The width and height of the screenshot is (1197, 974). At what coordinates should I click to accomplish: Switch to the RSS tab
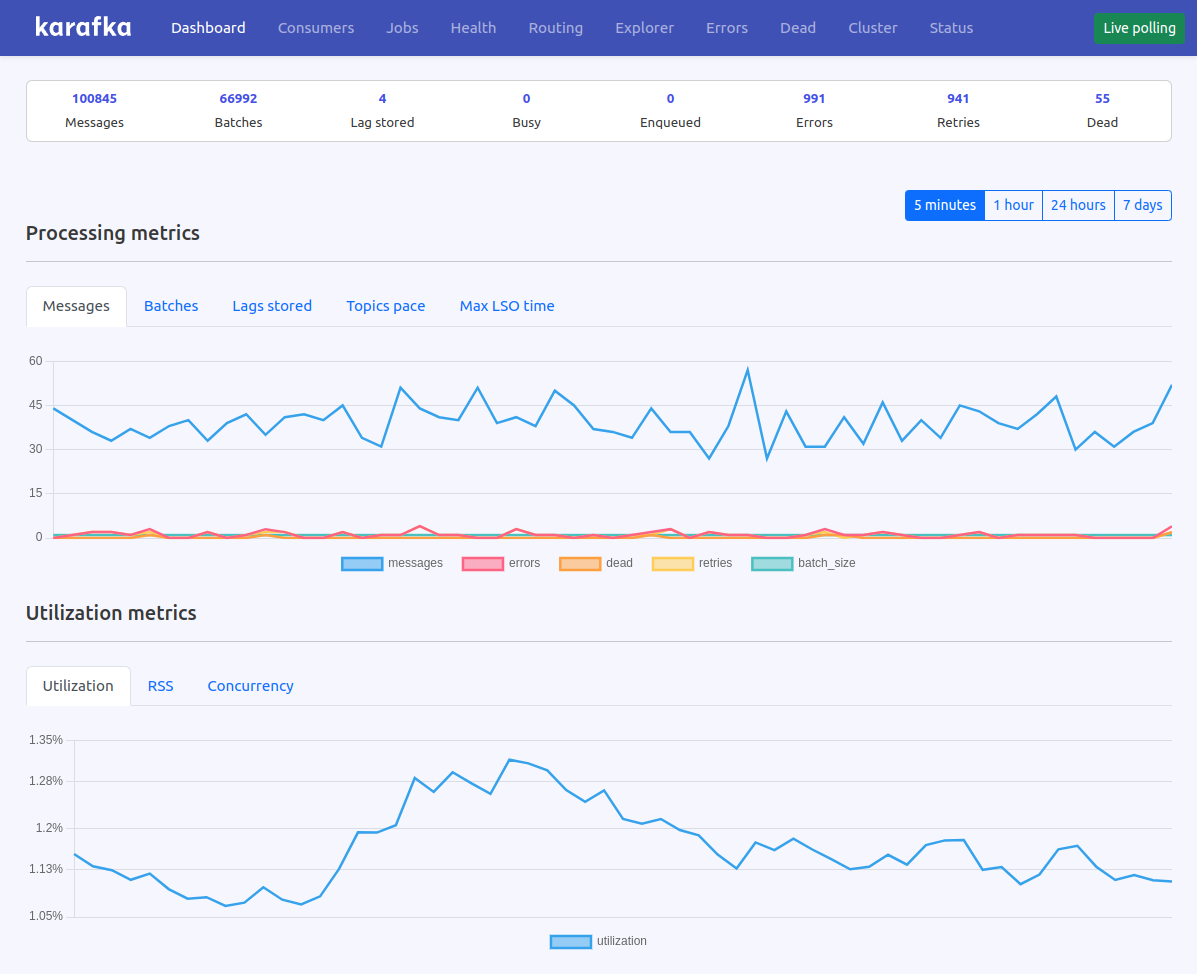[160, 686]
